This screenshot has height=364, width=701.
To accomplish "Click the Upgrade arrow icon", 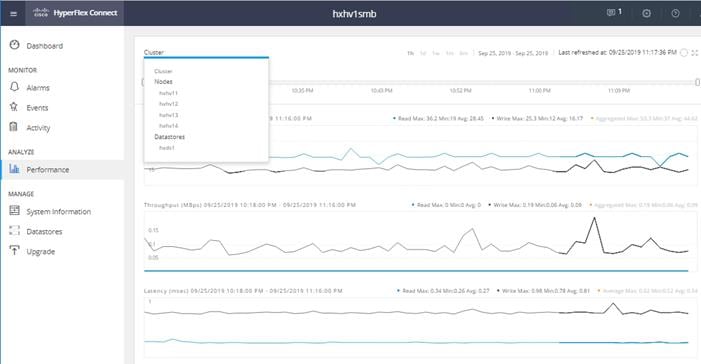I will [x=14, y=250].
